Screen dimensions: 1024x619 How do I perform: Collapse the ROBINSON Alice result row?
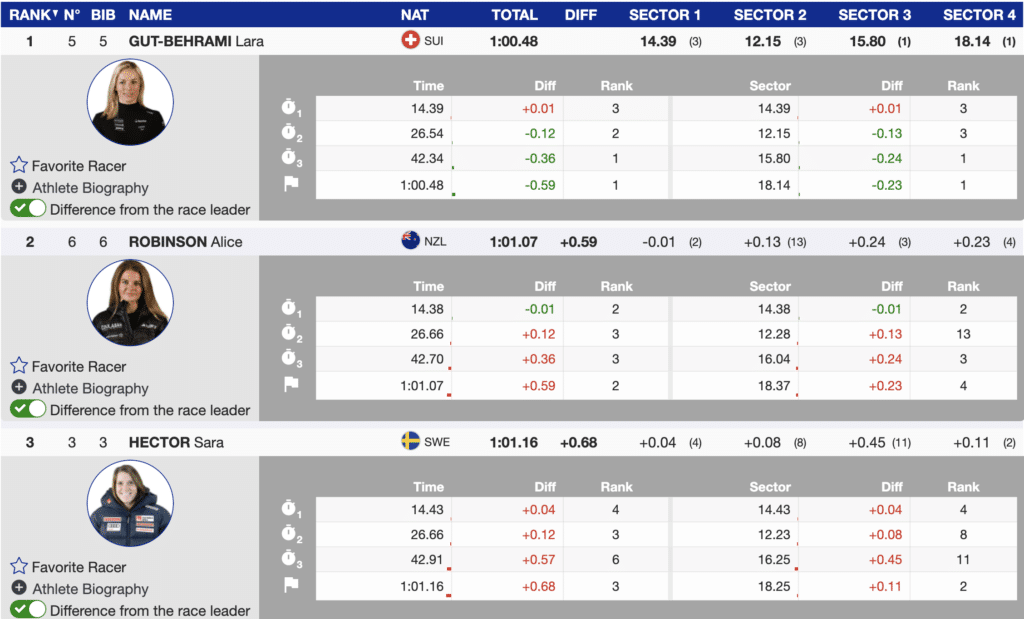185,242
